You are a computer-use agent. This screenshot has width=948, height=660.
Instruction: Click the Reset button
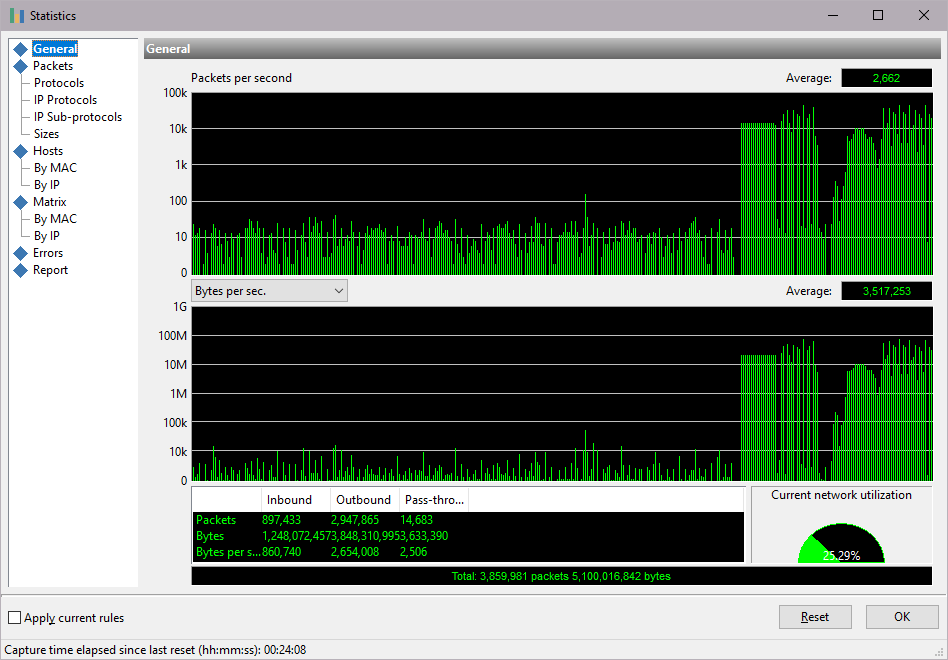[x=814, y=616]
